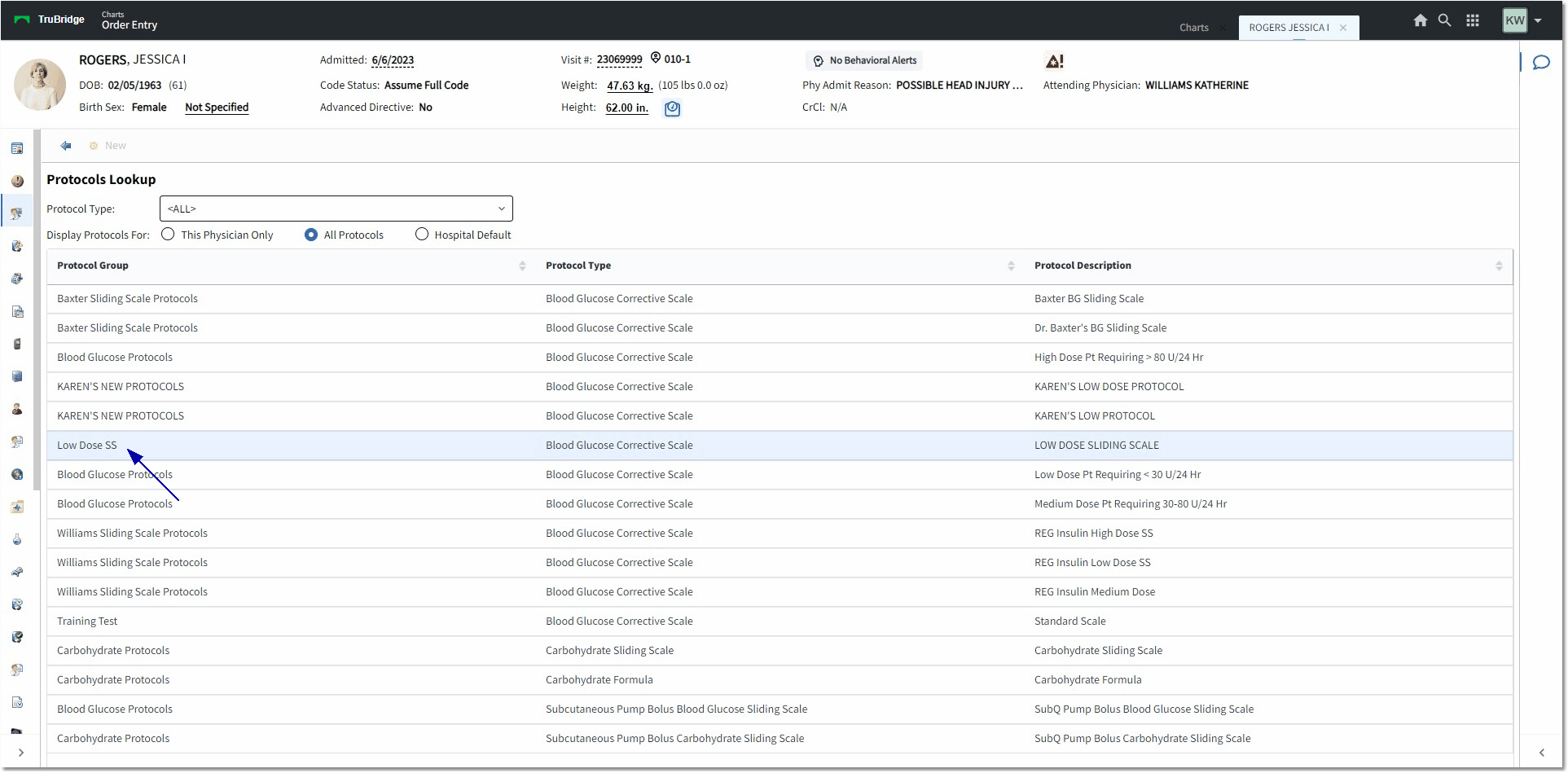
Task: Select REG Insulin Medium Dose row
Action: click(780, 592)
